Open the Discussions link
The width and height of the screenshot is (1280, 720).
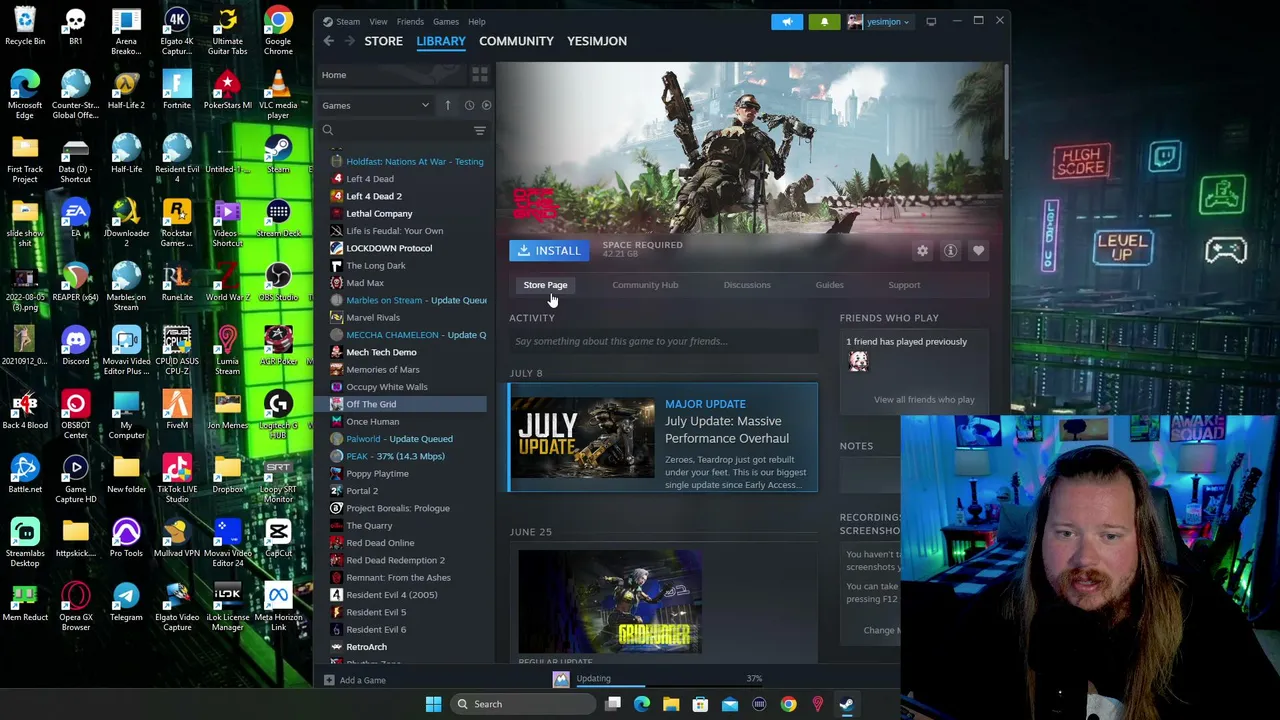[x=747, y=285]
